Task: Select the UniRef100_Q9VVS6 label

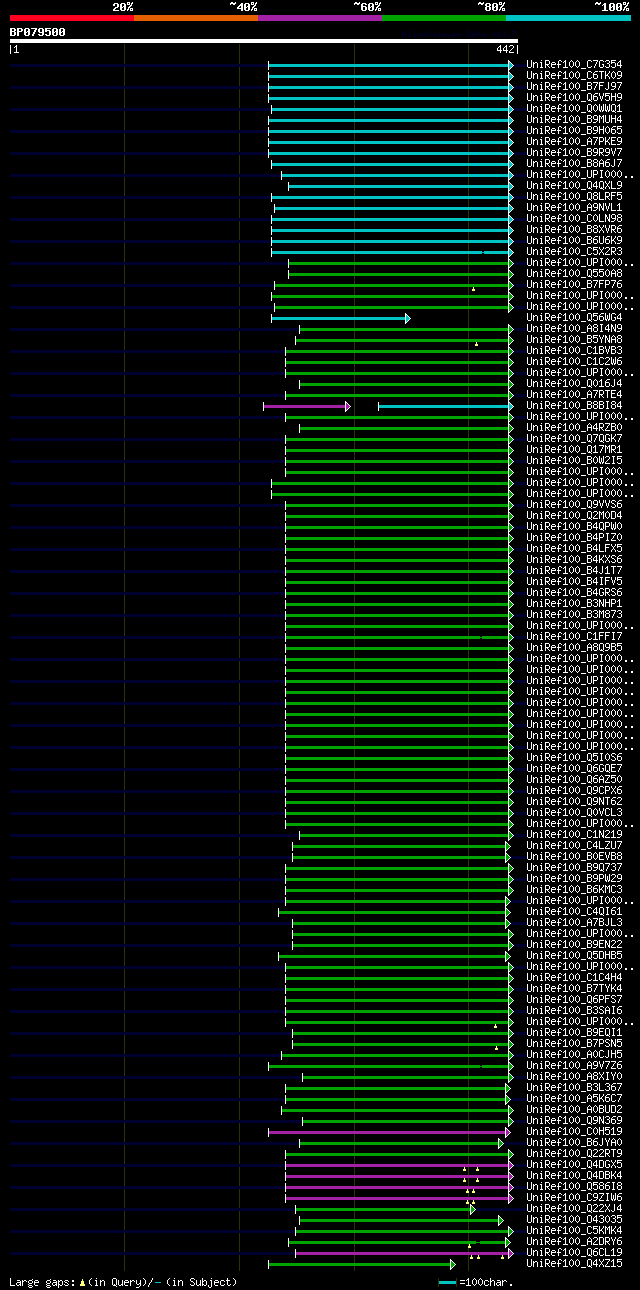Action: pyautogui.click(x=574, y=505)
